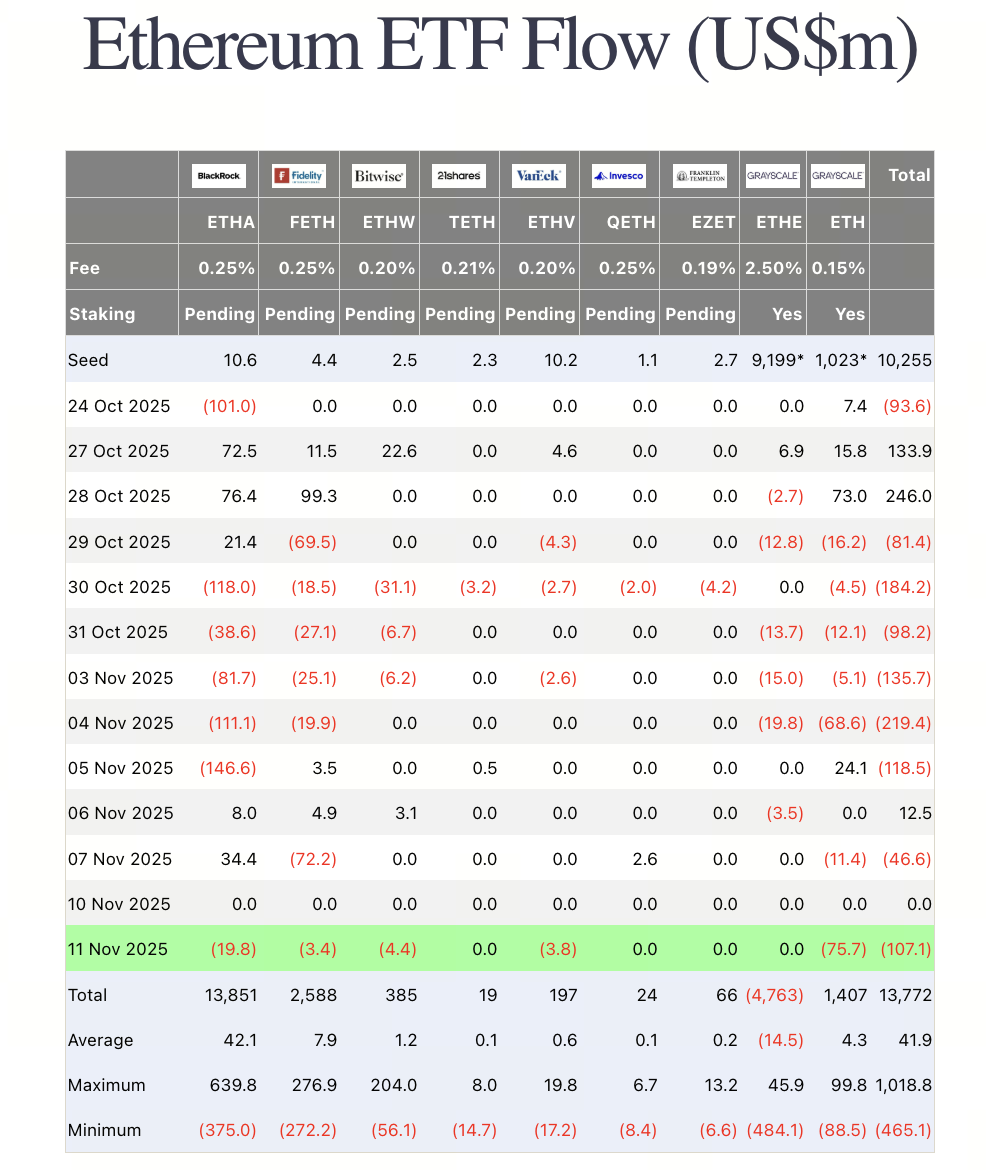The width and height of the screenshot is (986, 1170).
Task: Click the Ethereum ETF Flow title
Action: [x=500, y=45]
